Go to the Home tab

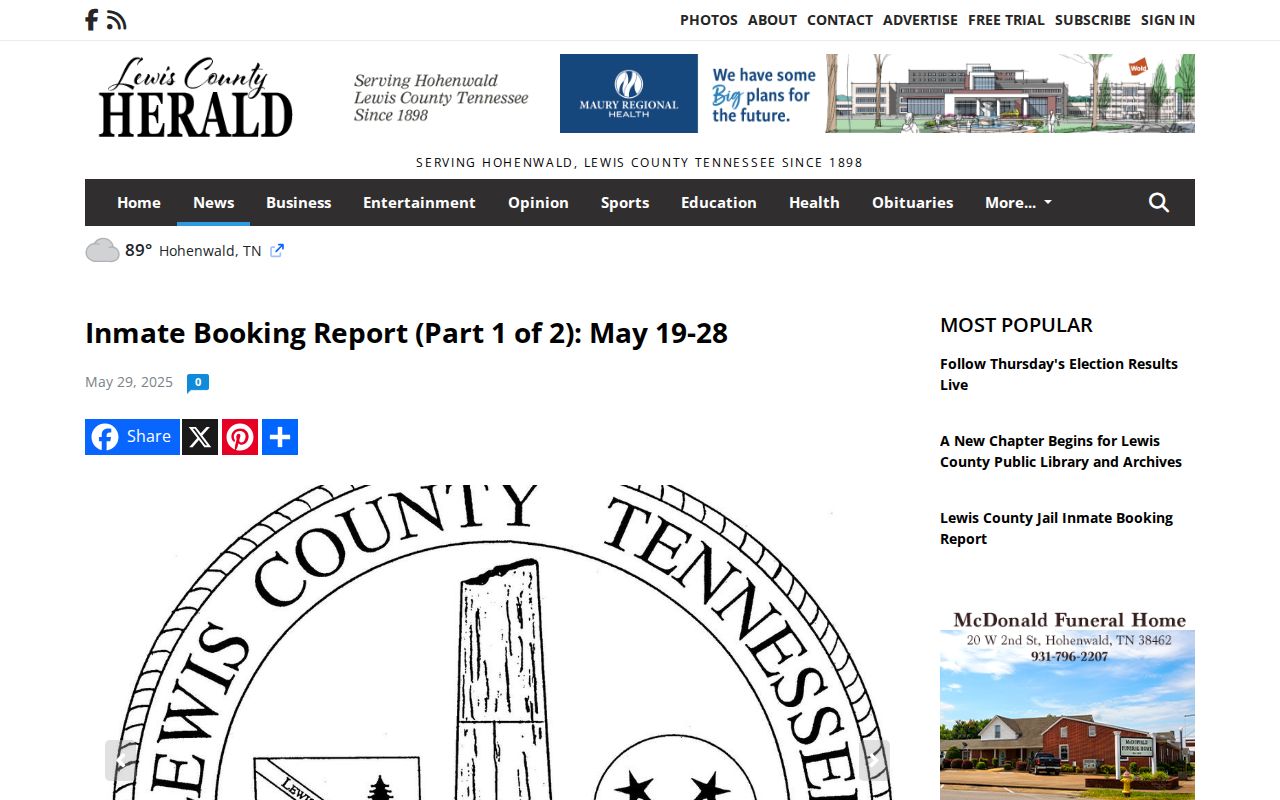click(x=139, y=203)
